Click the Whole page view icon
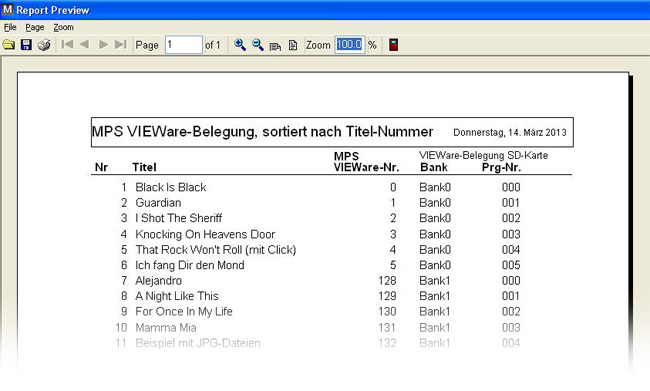 coord(293,45)
